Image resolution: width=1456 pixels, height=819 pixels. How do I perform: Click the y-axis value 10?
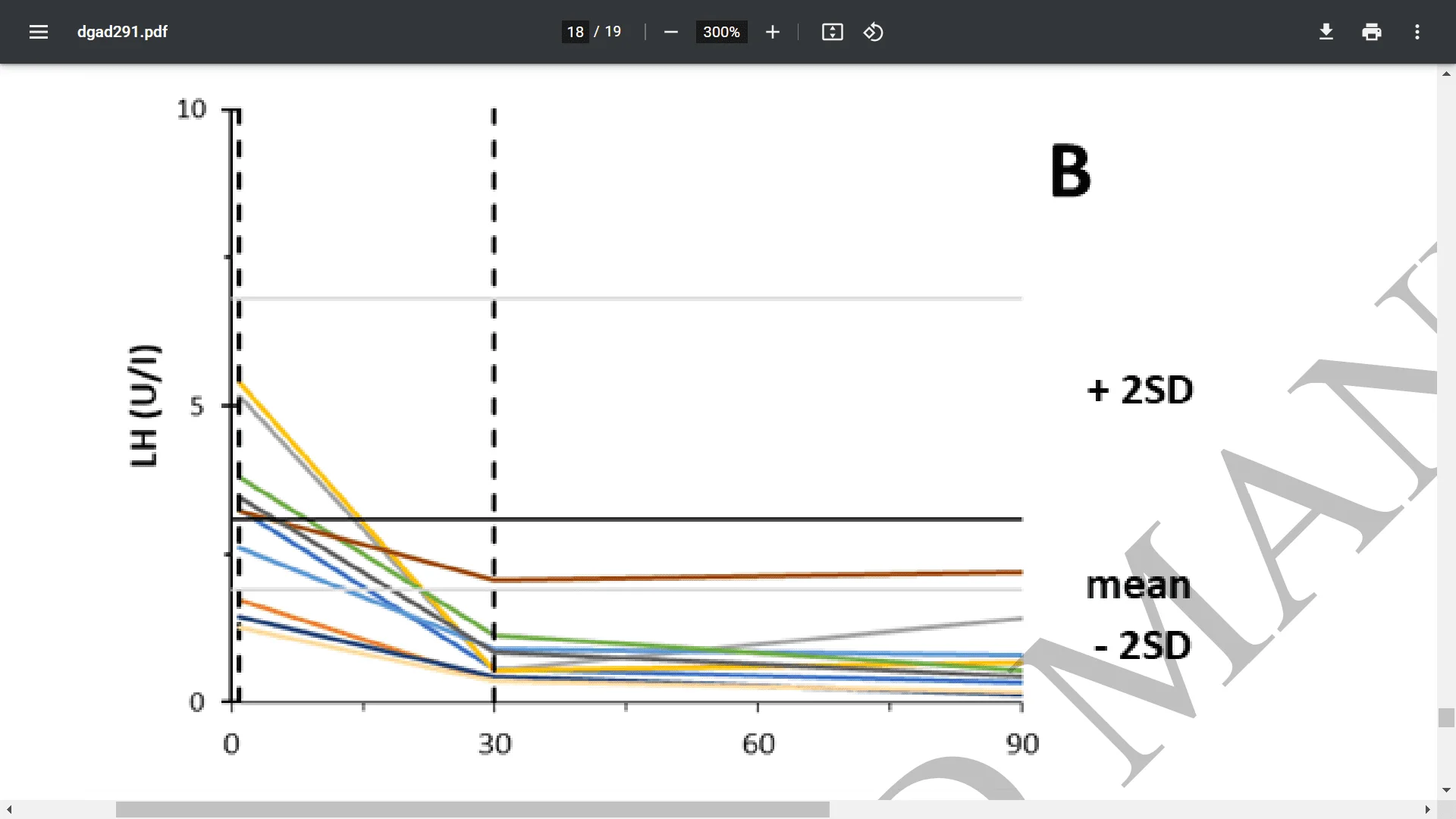pos(191,109)
